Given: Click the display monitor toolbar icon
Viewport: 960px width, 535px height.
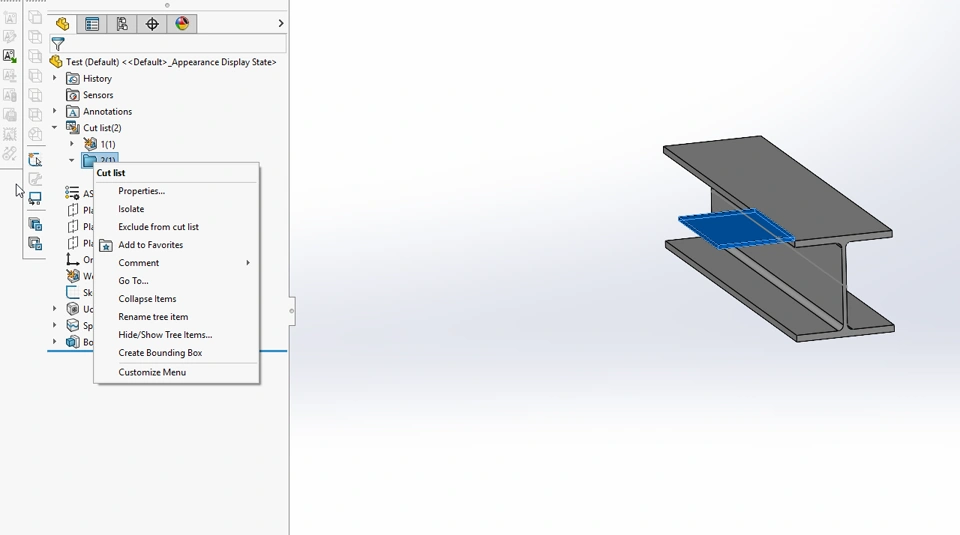Looking at the screenshot, I should coord(35,198).
